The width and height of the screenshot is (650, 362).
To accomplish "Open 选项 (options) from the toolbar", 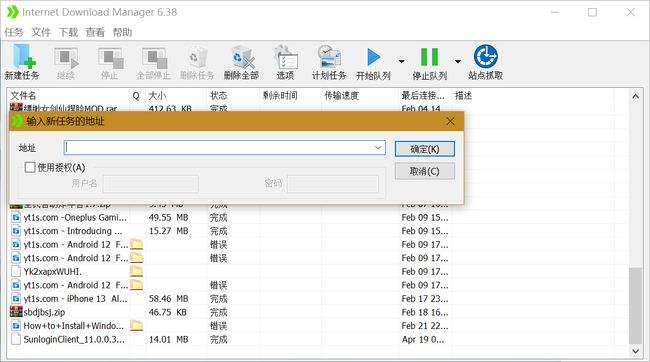I will point(285,62).
